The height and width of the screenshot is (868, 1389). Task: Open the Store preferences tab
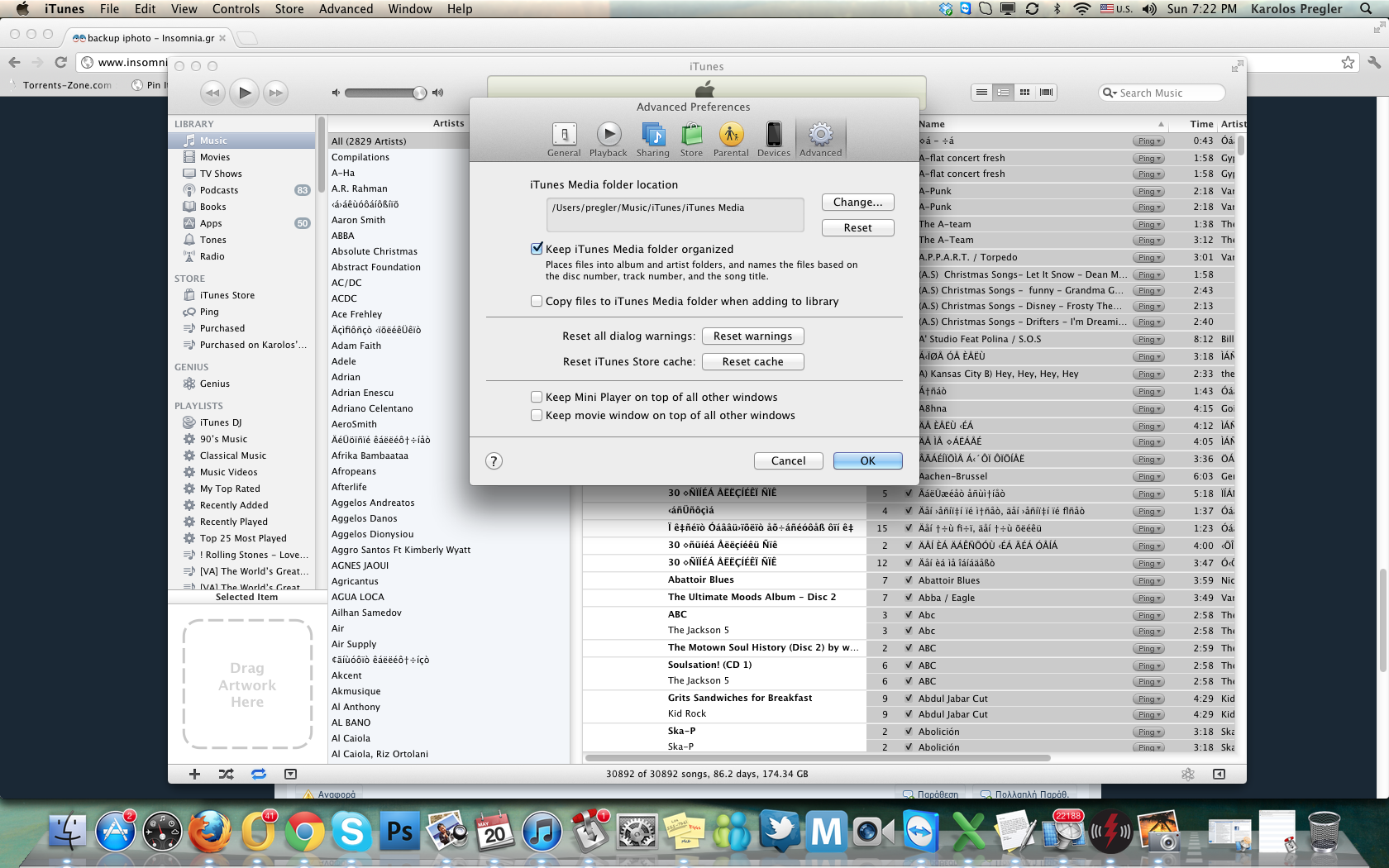point(691,139)
